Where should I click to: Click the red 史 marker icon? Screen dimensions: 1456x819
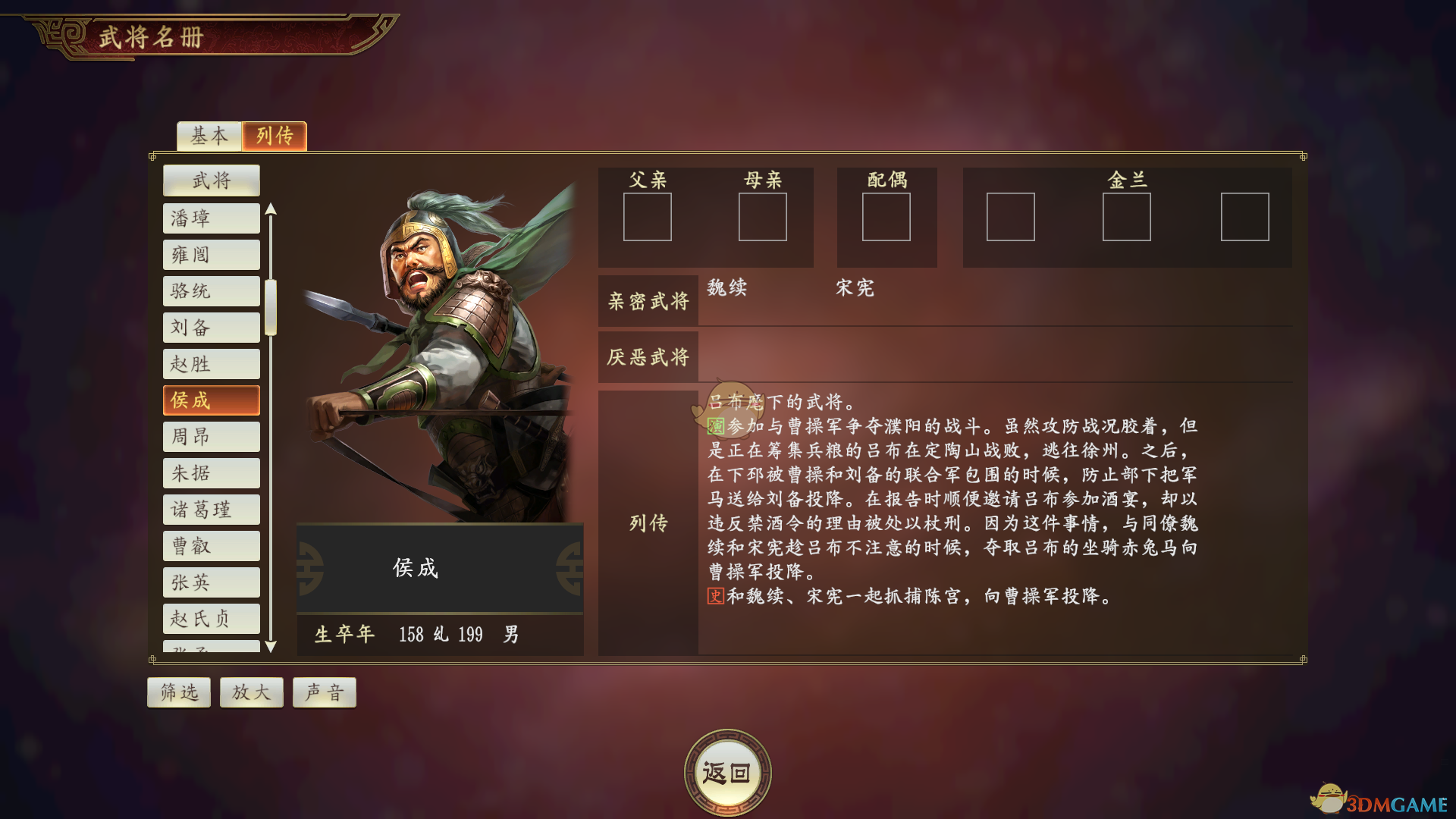click(716, 596)
